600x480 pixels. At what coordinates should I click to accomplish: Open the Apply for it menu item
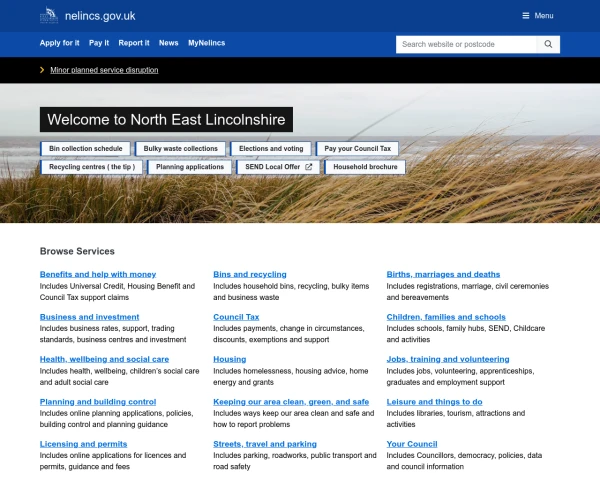59,43
